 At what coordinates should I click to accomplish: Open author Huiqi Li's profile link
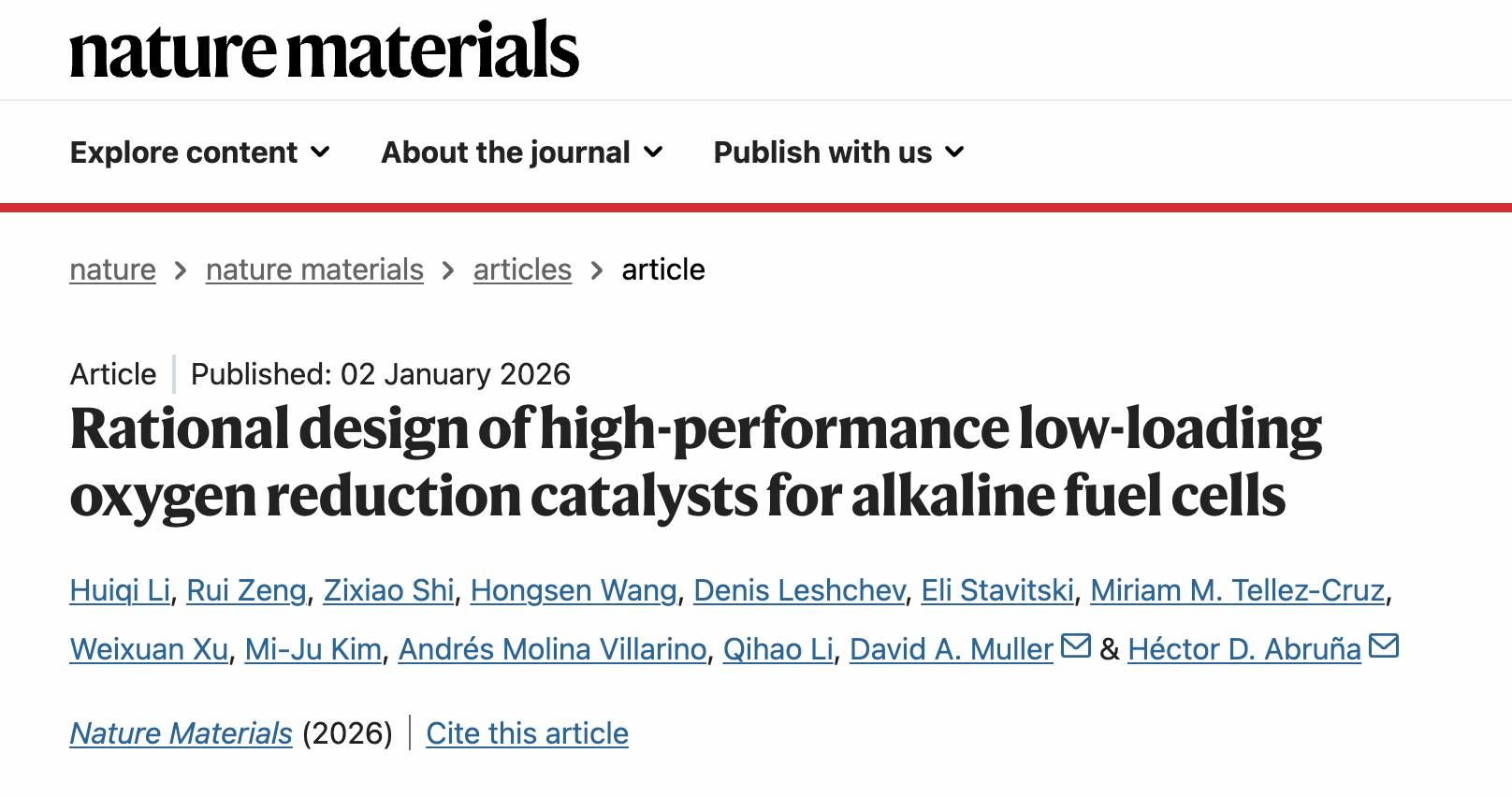pyautogui.click(x=120, y=591)
